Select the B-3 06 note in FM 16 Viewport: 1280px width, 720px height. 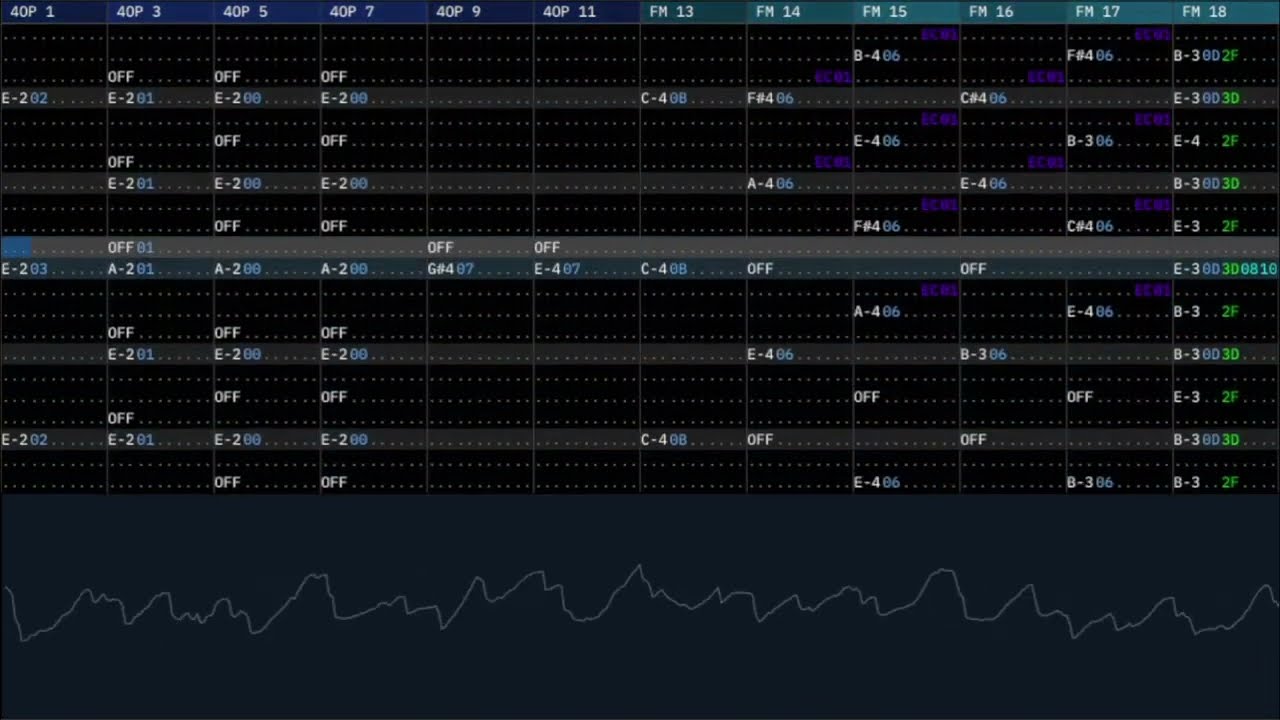984,354
